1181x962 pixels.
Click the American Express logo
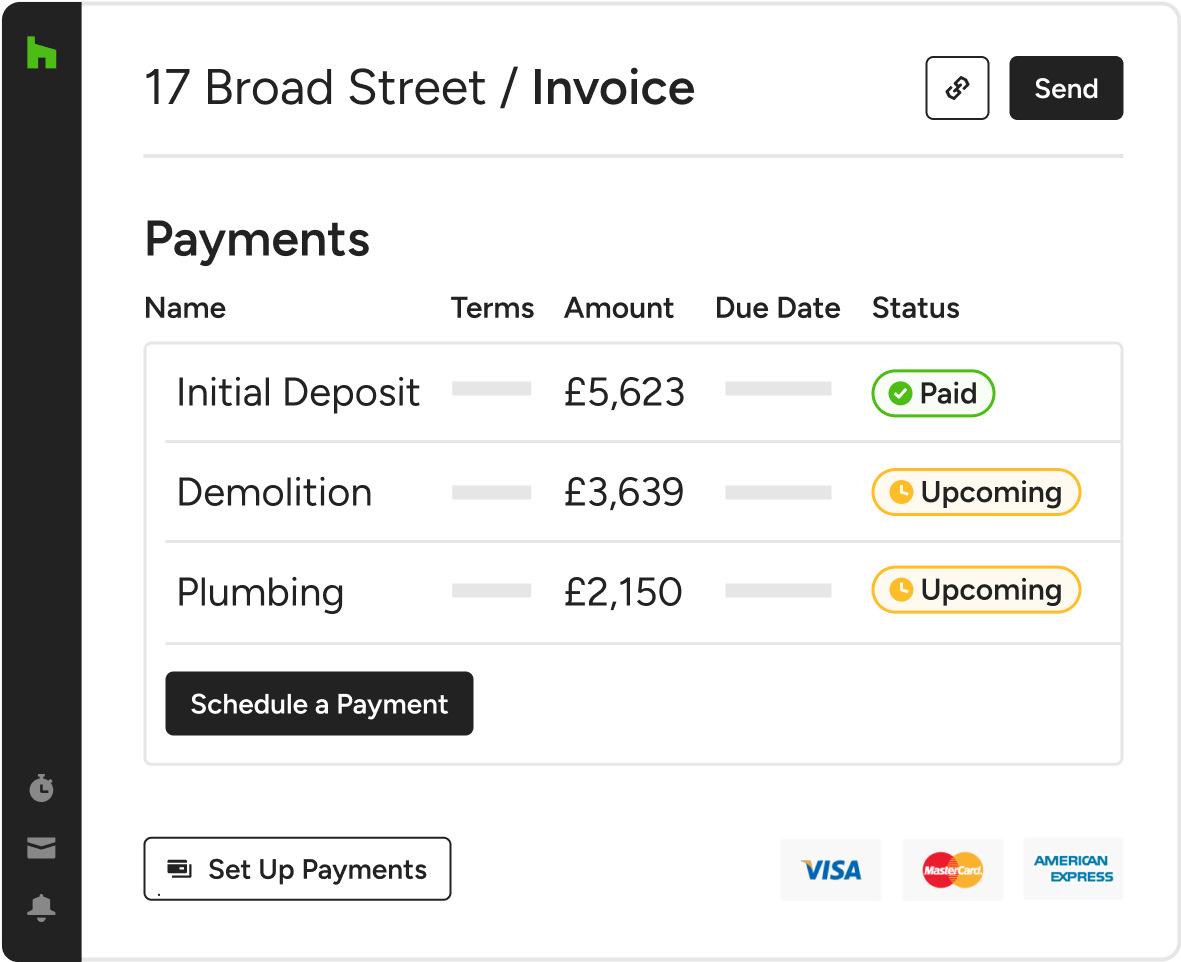pyautogui.click(x=1073, y=869)
